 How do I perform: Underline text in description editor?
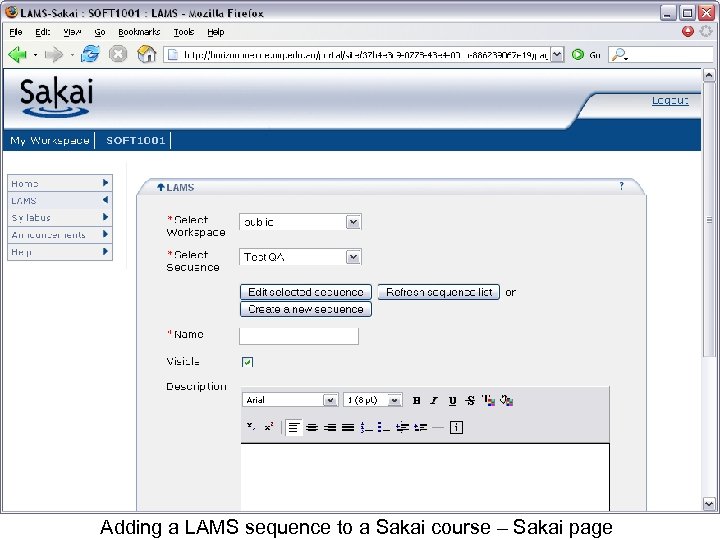[x=452, y=400]
